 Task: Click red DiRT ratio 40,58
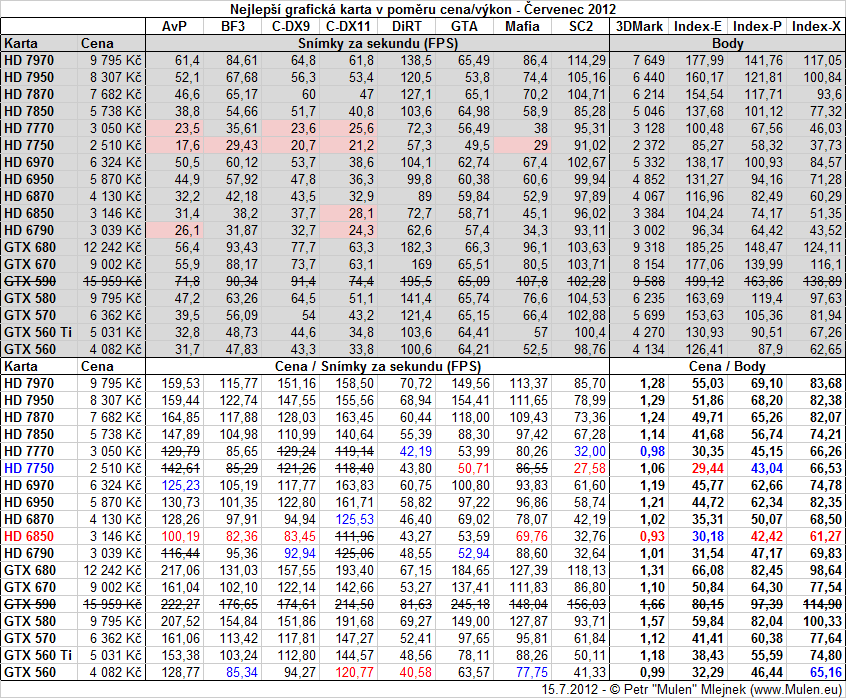tap(416, 673)
